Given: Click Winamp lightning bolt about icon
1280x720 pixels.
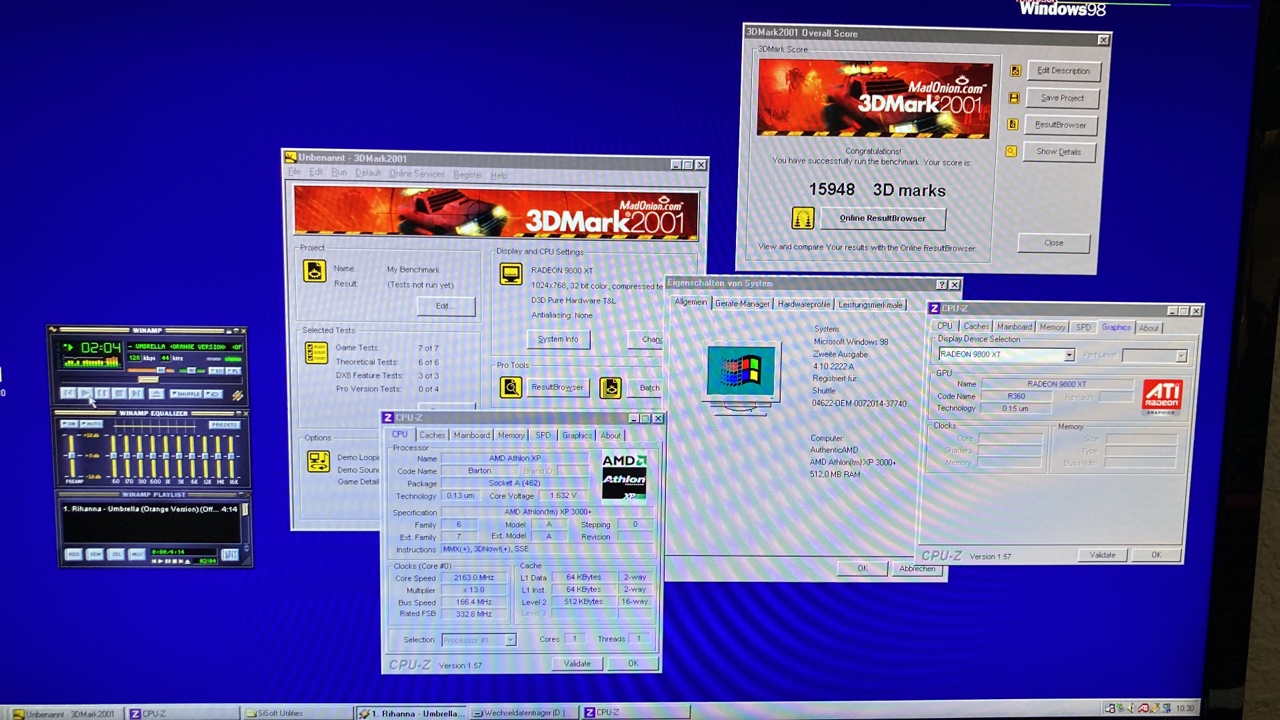Looking at the screenshot, I should click(x=238, y=395).
